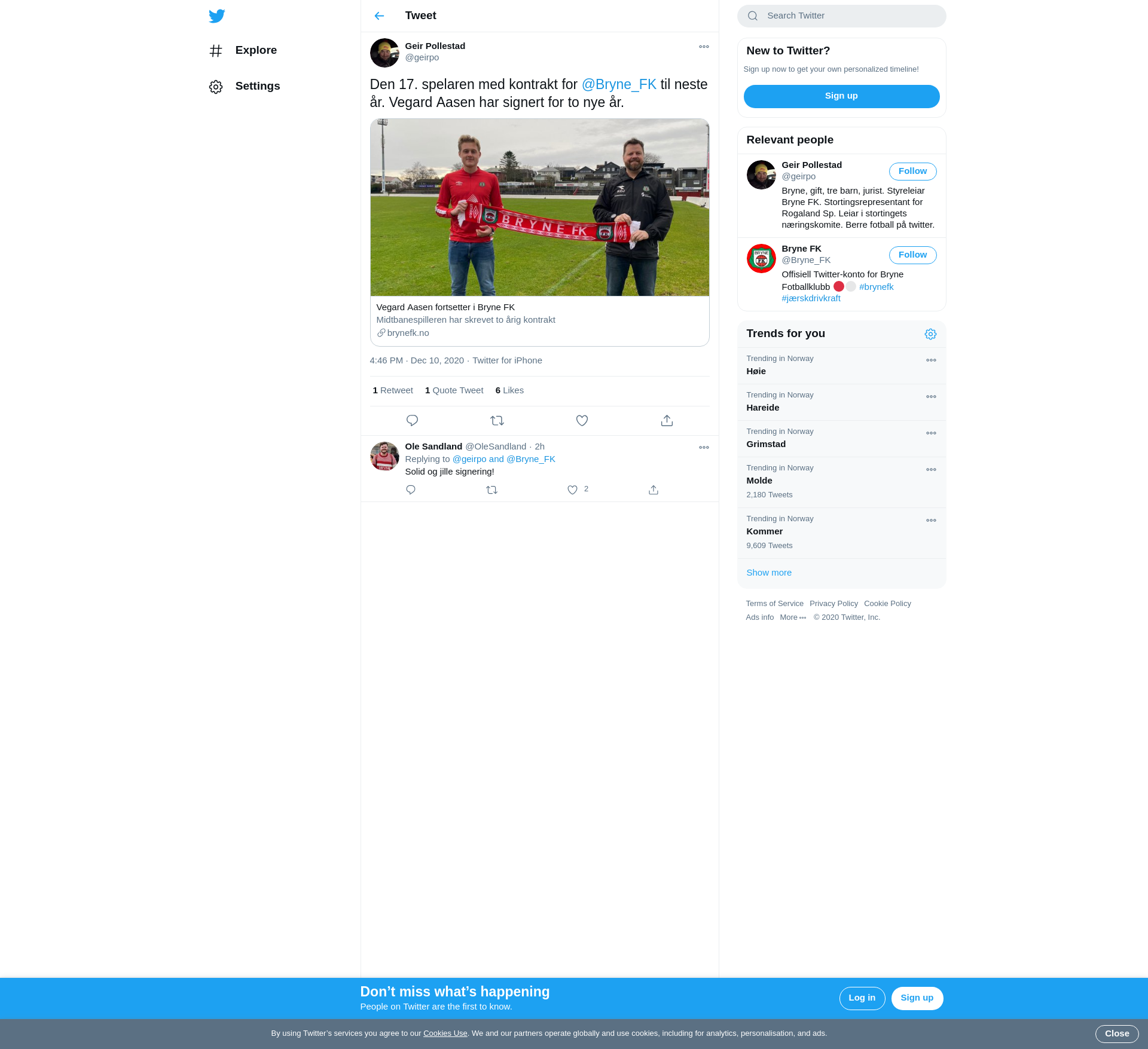Retweet the main tweet
Image resolution: width=1148 pixels, height=1049 pixels.
pos(497,421)
